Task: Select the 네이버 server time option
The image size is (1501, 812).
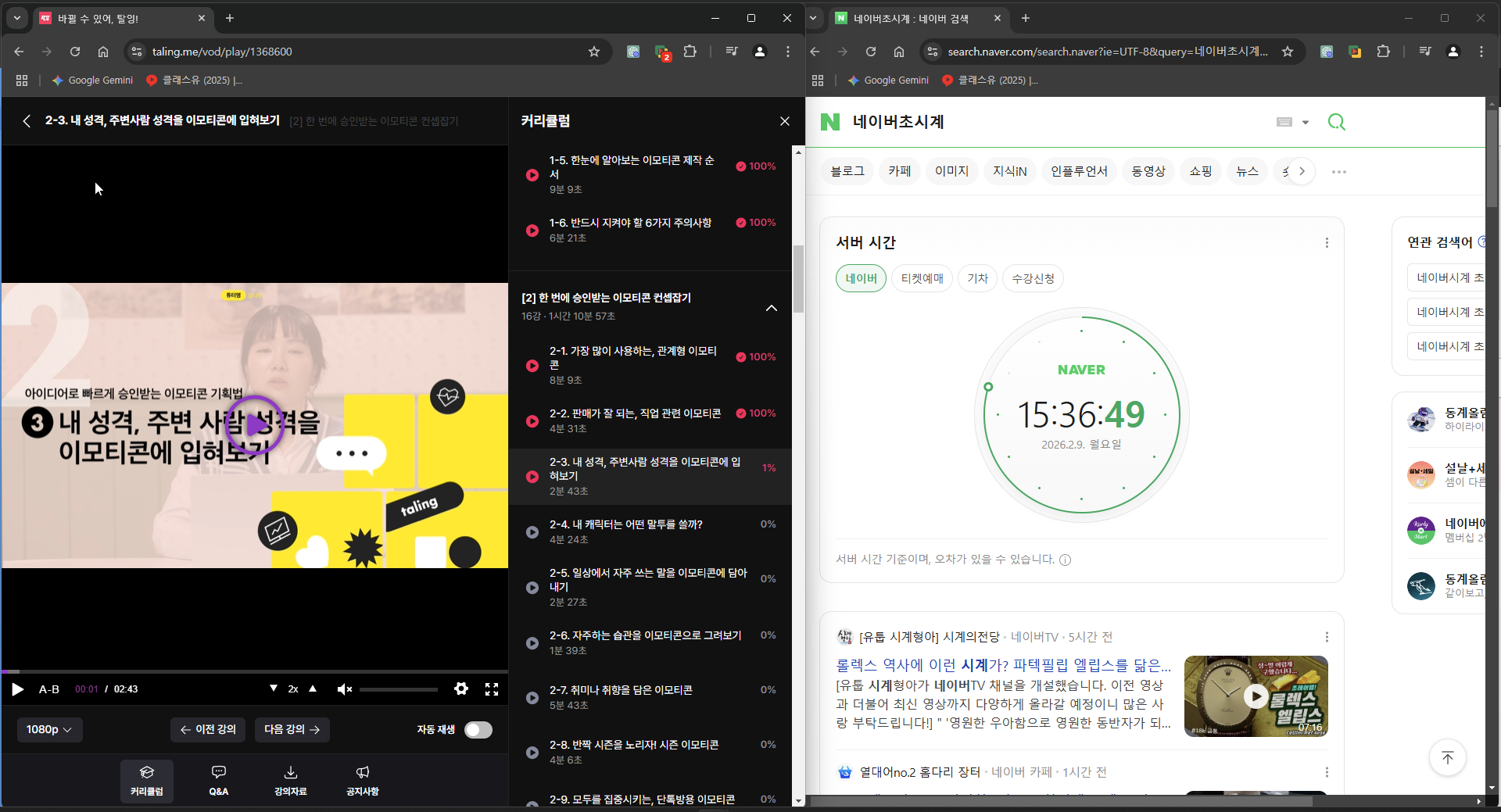Action: tap(861, 278)
